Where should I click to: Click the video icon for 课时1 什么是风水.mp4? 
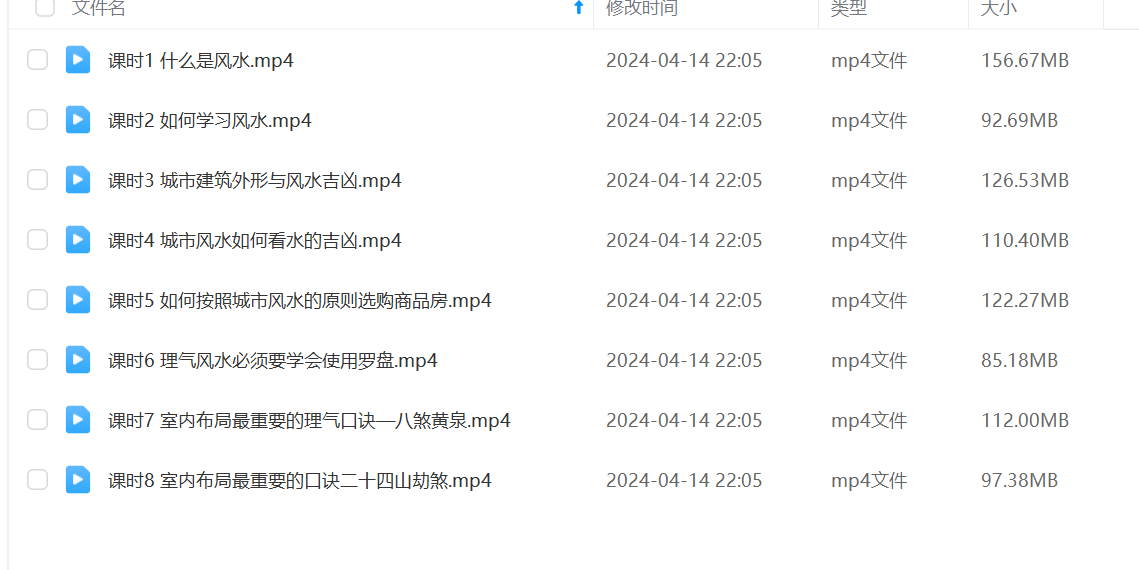tap(78, 60)
